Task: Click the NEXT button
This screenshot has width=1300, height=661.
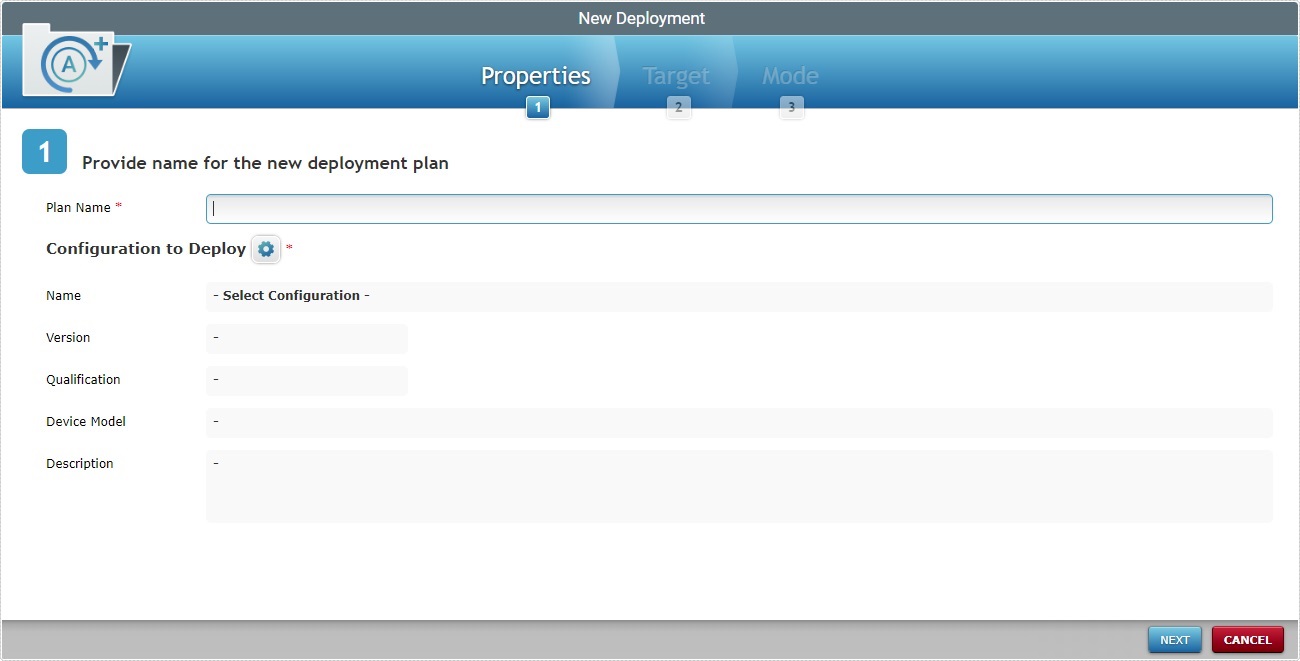Action: 1174,639
